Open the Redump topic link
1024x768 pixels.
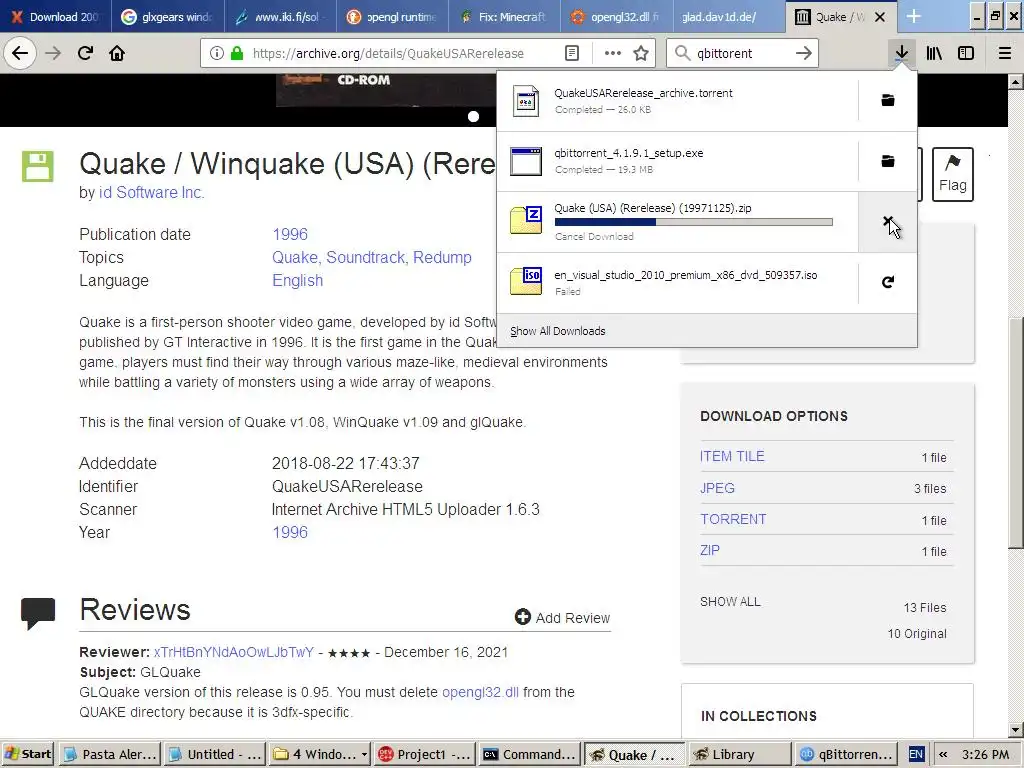(442, 257)
